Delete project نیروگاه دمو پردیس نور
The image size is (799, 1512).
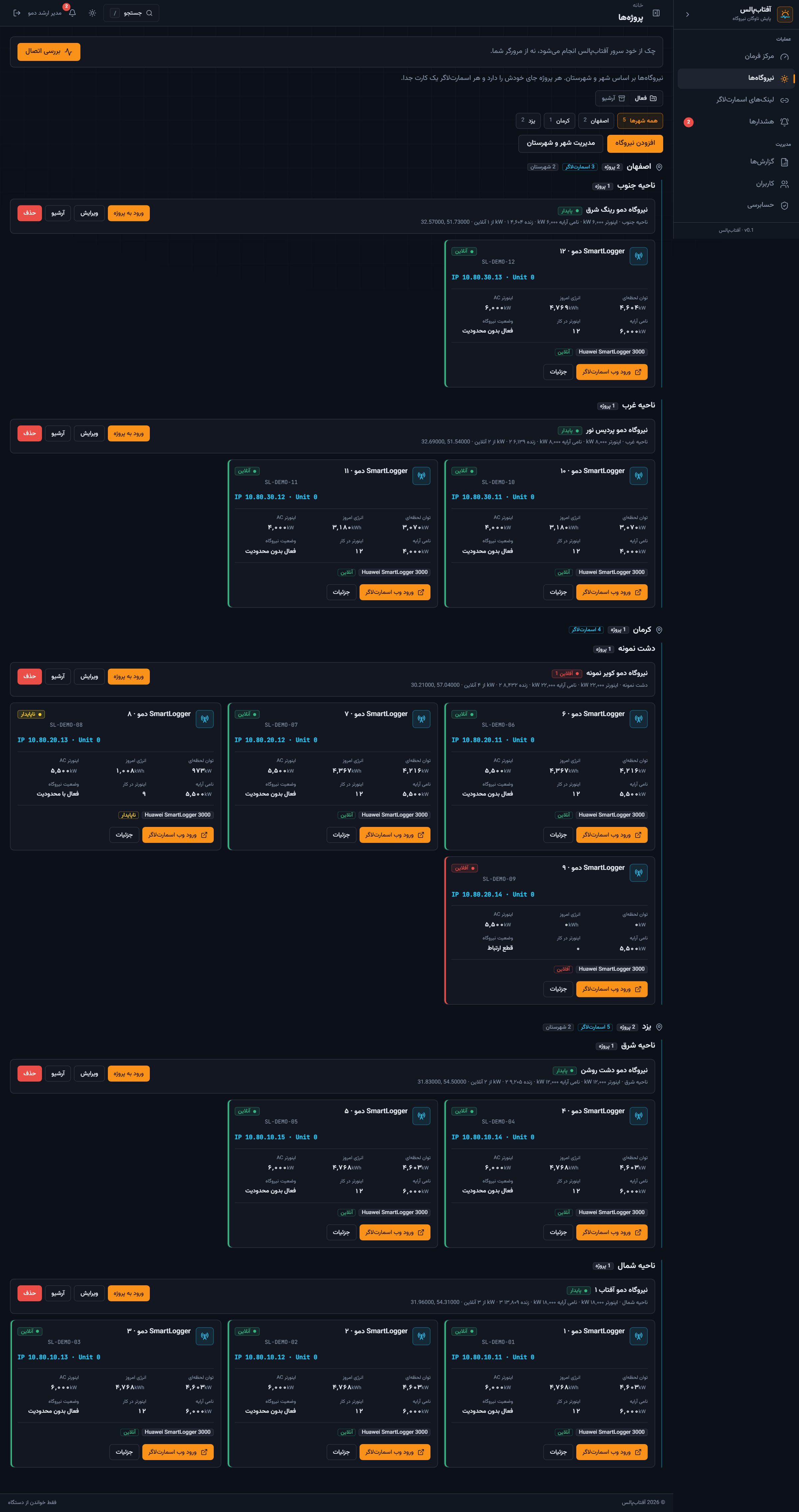29,433
